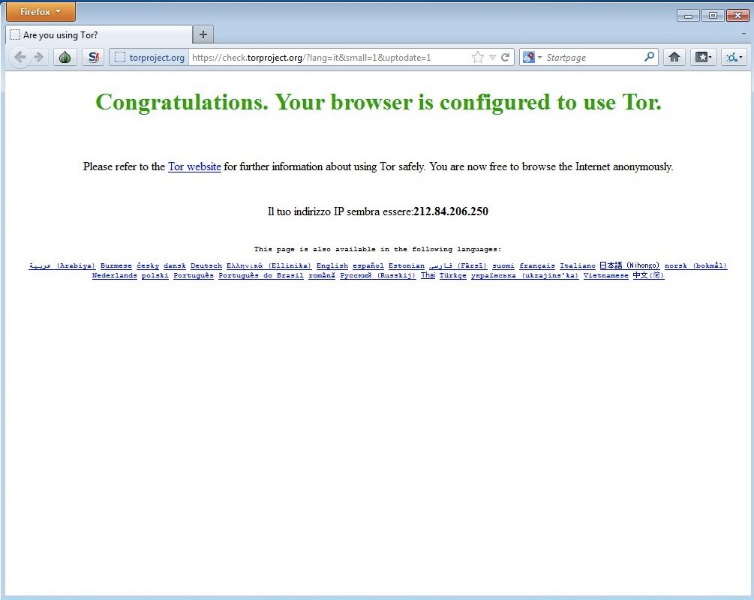Click the search magnifier icon
Viewport: 754px width, 600px height.
tap(649, 57)
